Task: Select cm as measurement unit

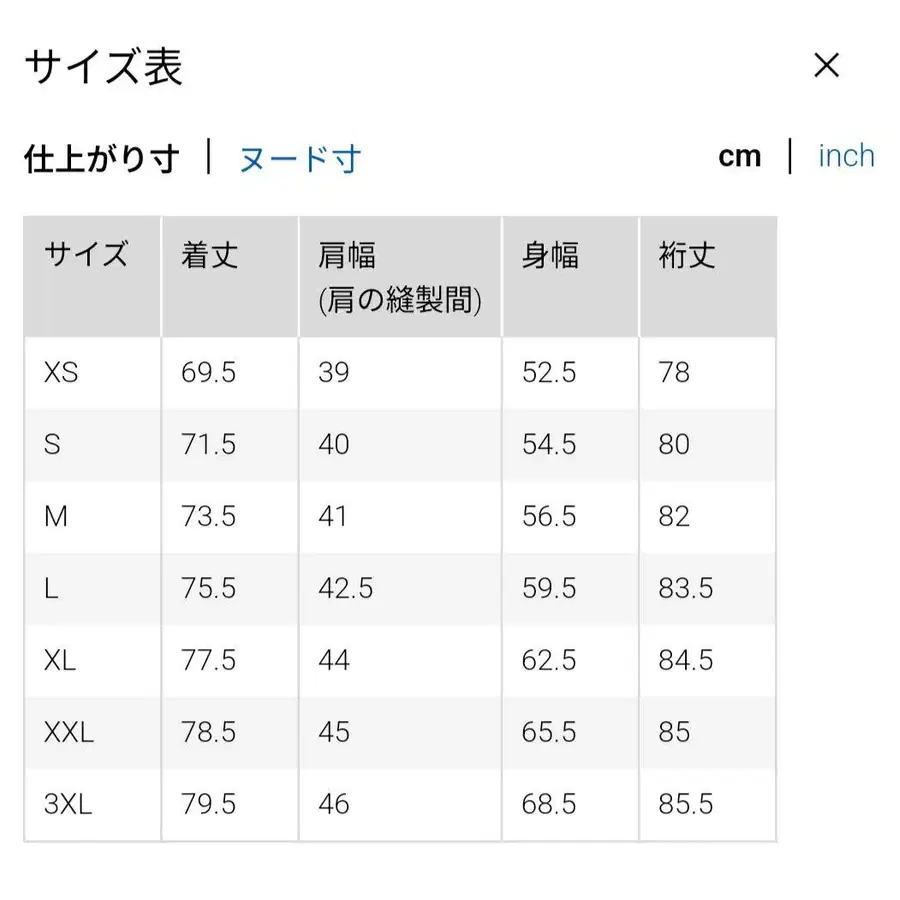Action: pyautogui.click(x=741, y=155)
